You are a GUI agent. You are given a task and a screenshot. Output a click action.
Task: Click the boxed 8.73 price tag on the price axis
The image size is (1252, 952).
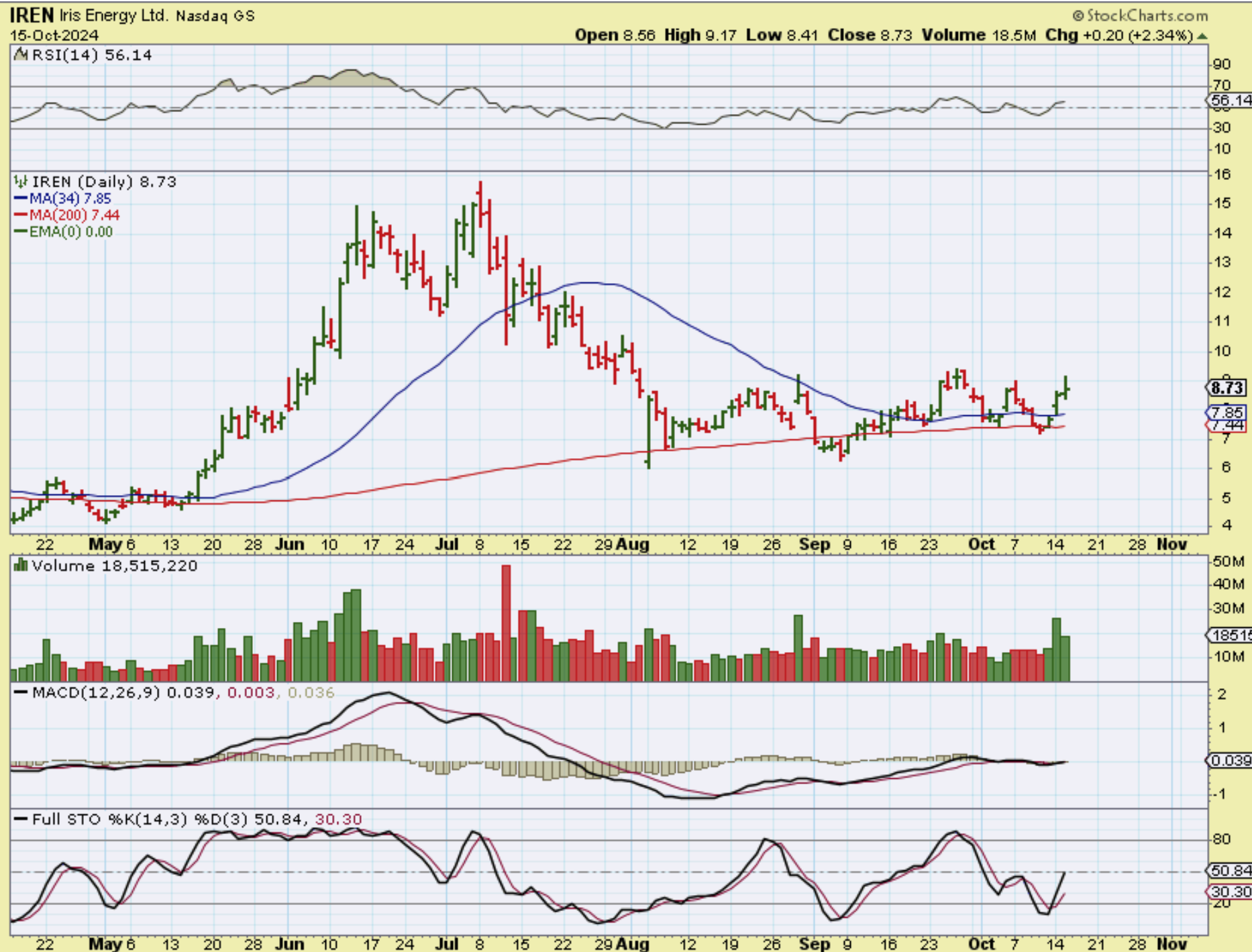click(x=1227, y=388)
